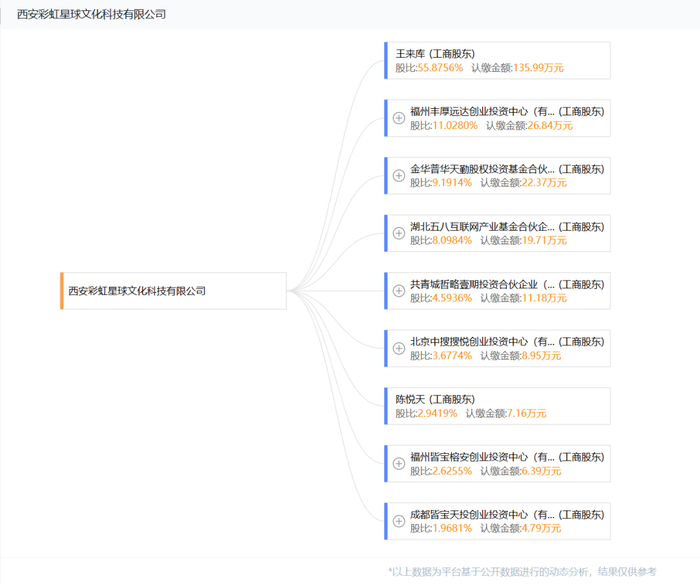Click the page title 西安彩虹星球文化科技有限公司 in header

(x=92, y=14)
